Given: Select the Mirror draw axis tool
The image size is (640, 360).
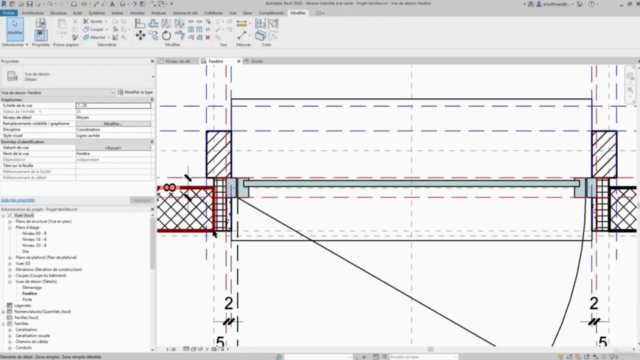Looking at the screenshot, I should point(180,23).
